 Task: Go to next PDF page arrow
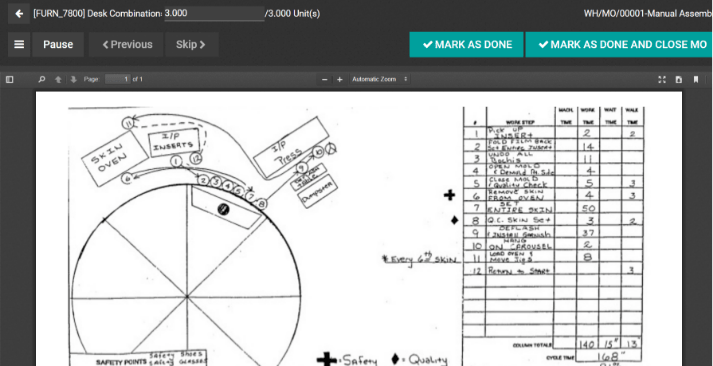coord(74,80)
